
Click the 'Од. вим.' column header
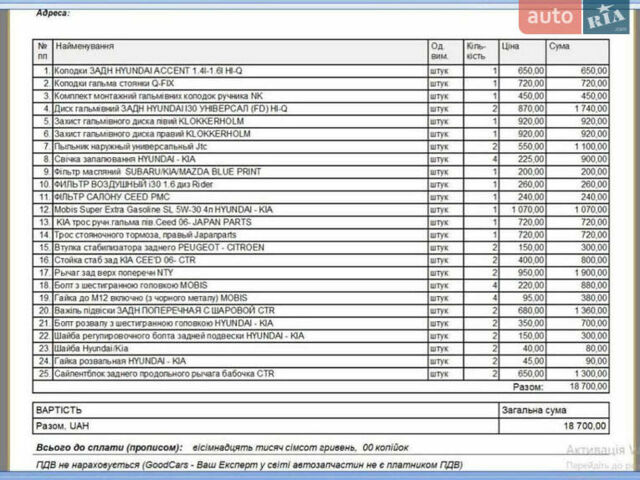pos(439,52)
